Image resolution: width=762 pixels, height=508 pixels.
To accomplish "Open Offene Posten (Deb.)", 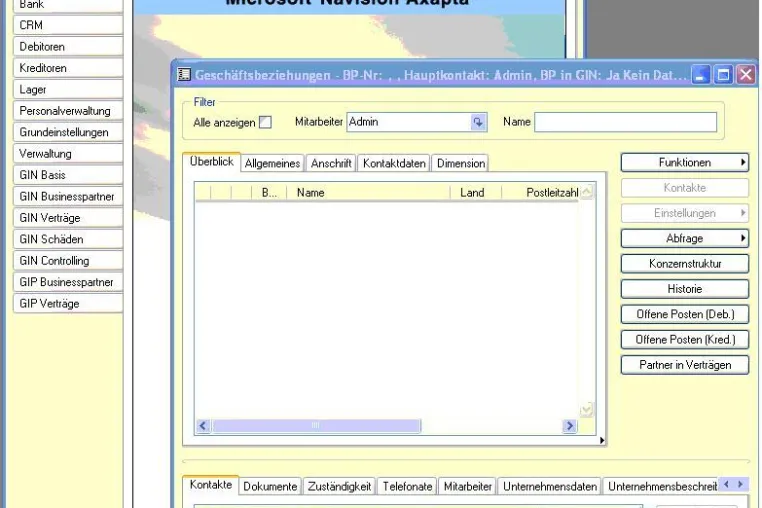I will pos(685,314).
